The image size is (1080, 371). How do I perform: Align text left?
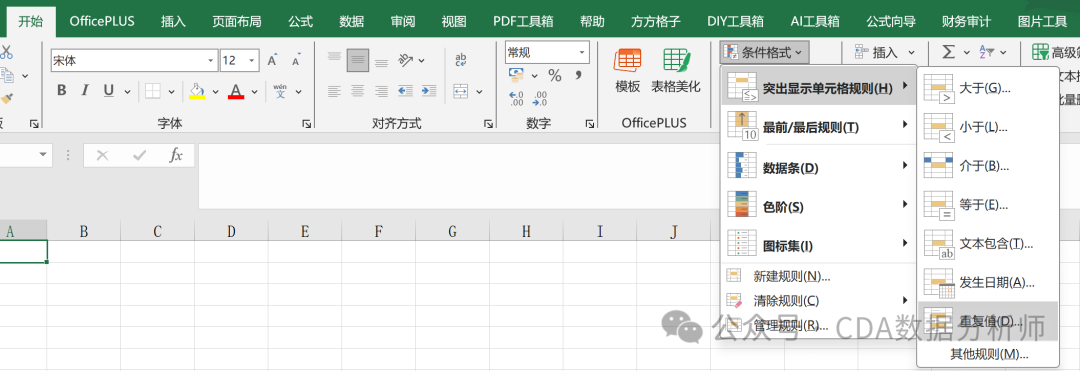coord(334,91)
